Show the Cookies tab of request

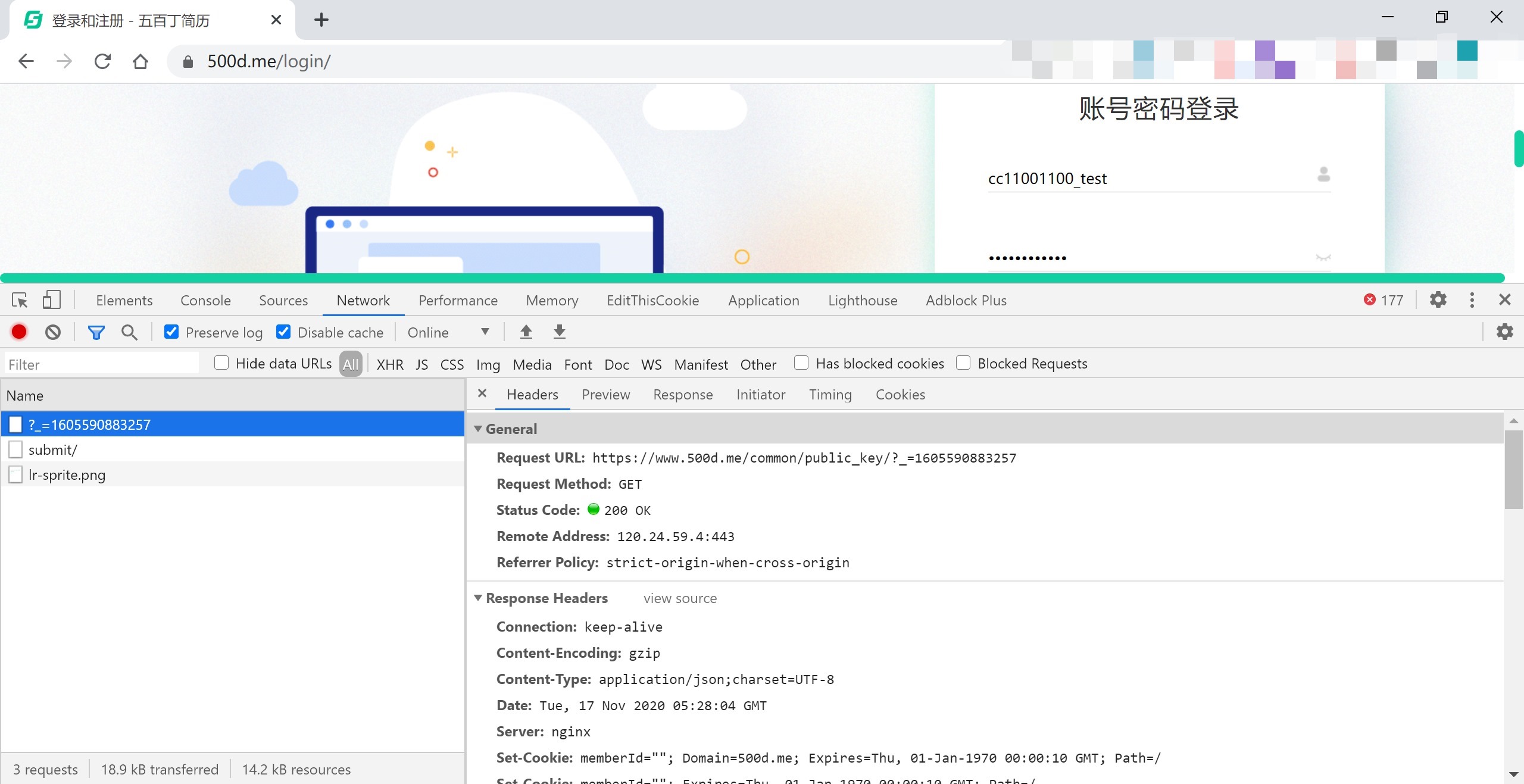(x=900, y=394)
